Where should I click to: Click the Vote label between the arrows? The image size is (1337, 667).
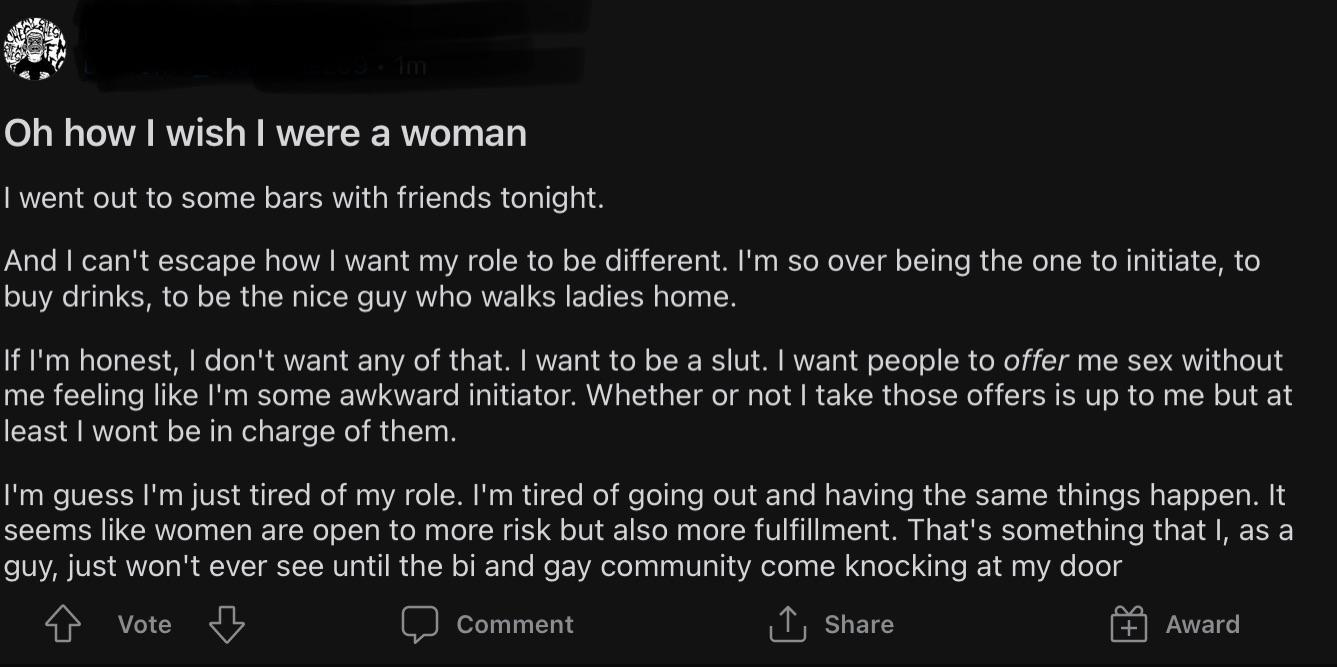coord(145,625)
